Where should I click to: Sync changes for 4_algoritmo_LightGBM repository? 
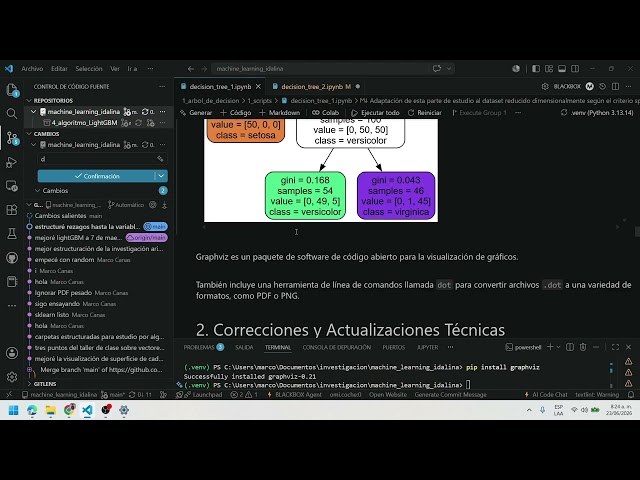tap(138, 123)
